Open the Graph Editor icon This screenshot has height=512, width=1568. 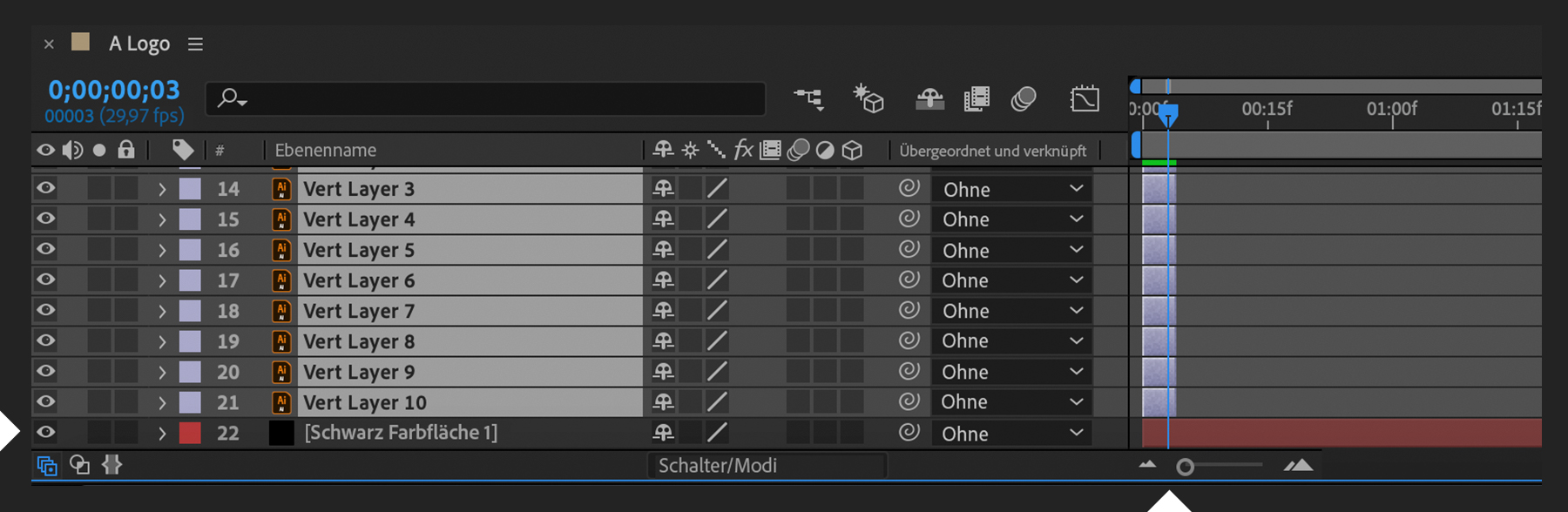(x=1085, y=98)
